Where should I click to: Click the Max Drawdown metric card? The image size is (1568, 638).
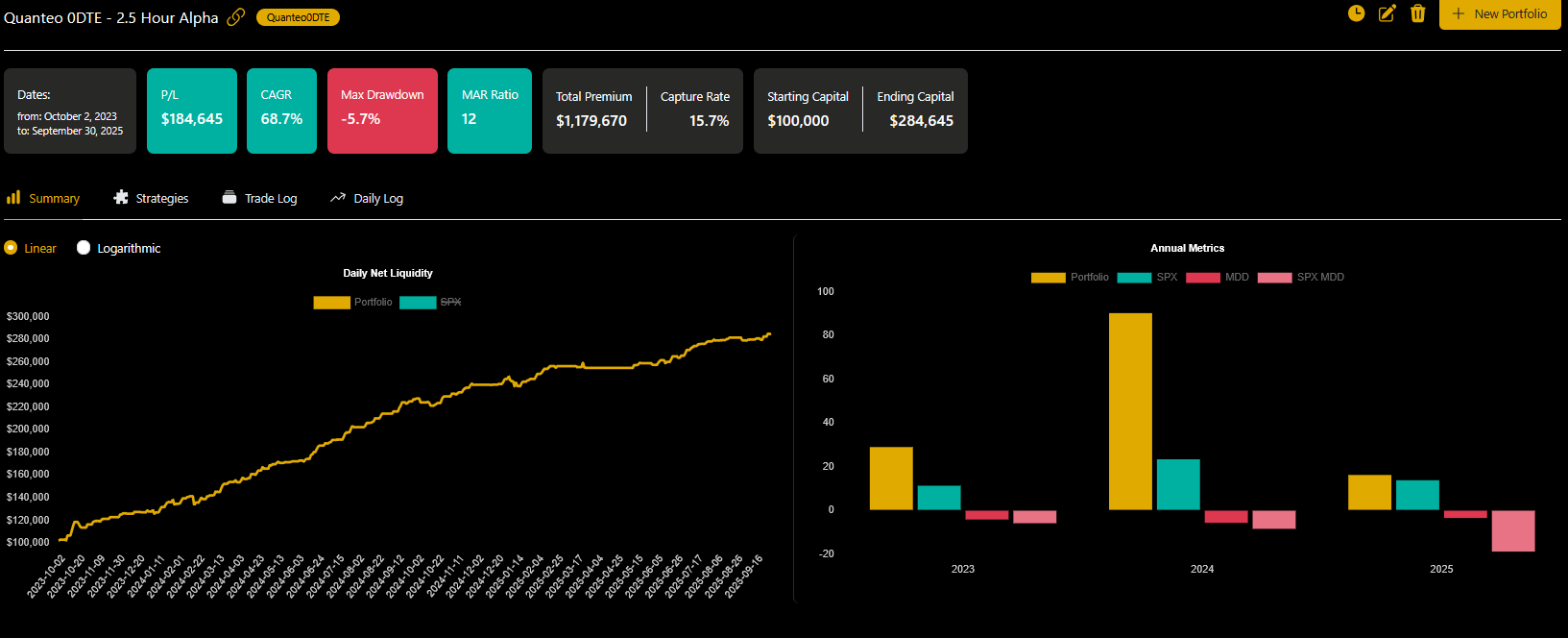pos(382,110)
